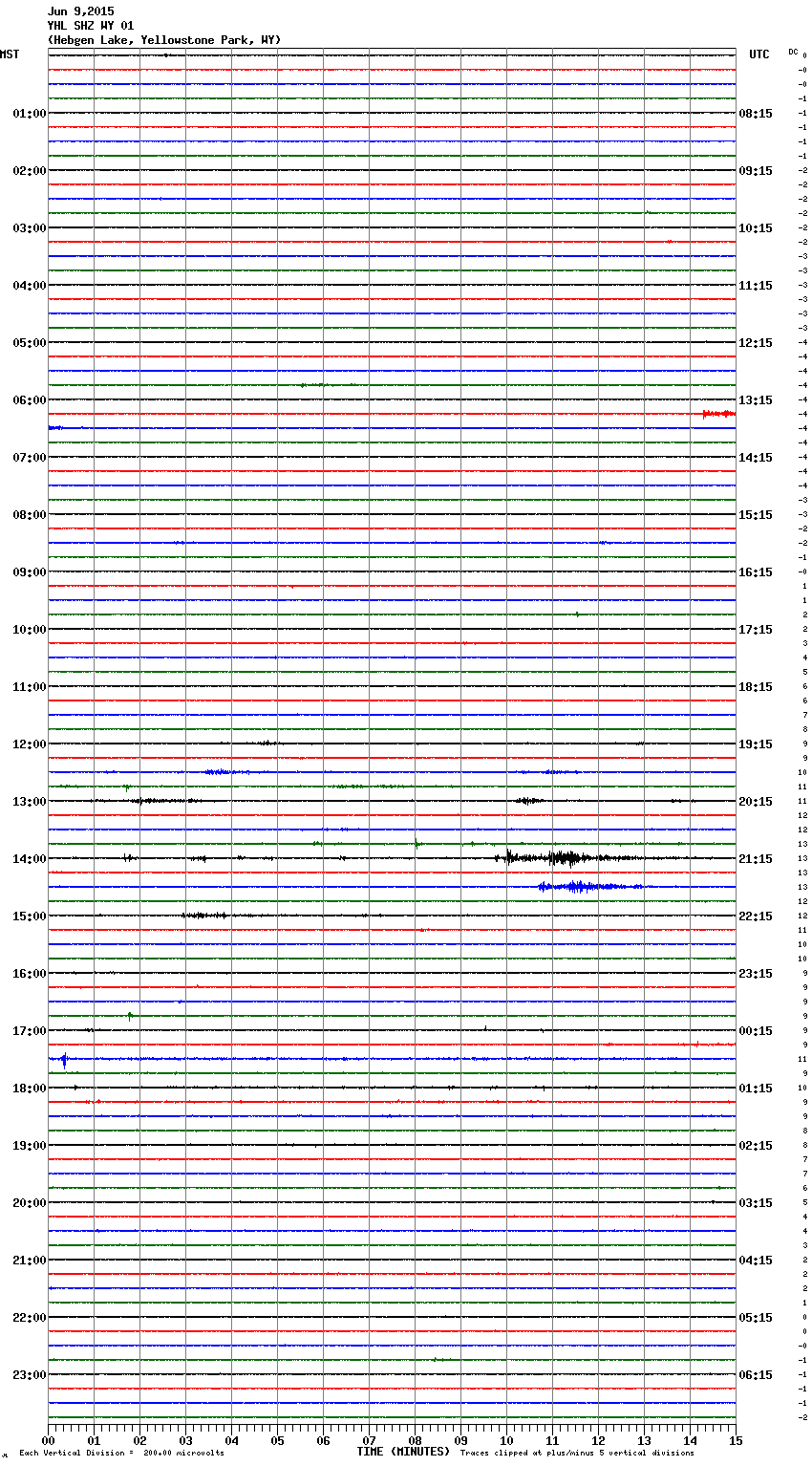Click the "09:00" MST time label
Screen dimensions: 812x1466
coord(30,572)
